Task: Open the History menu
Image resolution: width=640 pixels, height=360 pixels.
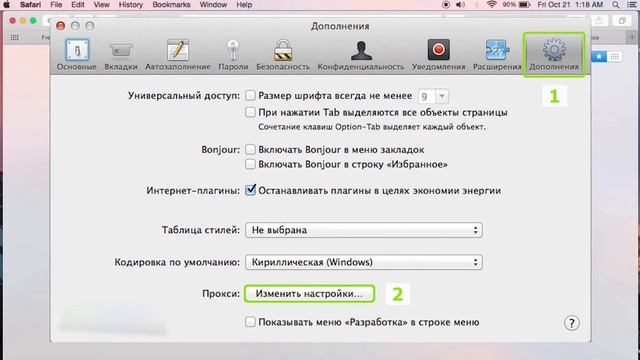Action: coord(131,5)
